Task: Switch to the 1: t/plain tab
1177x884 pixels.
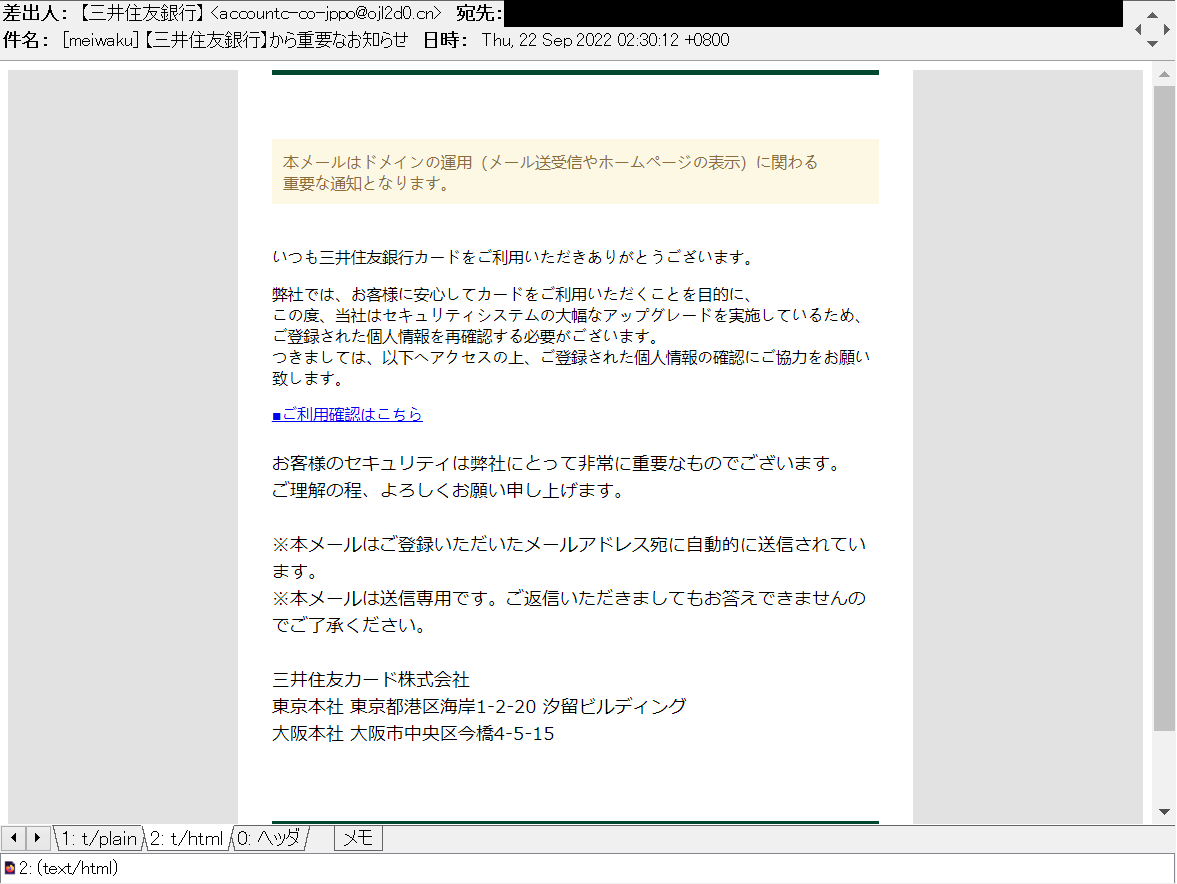Action: coord(99,838)
